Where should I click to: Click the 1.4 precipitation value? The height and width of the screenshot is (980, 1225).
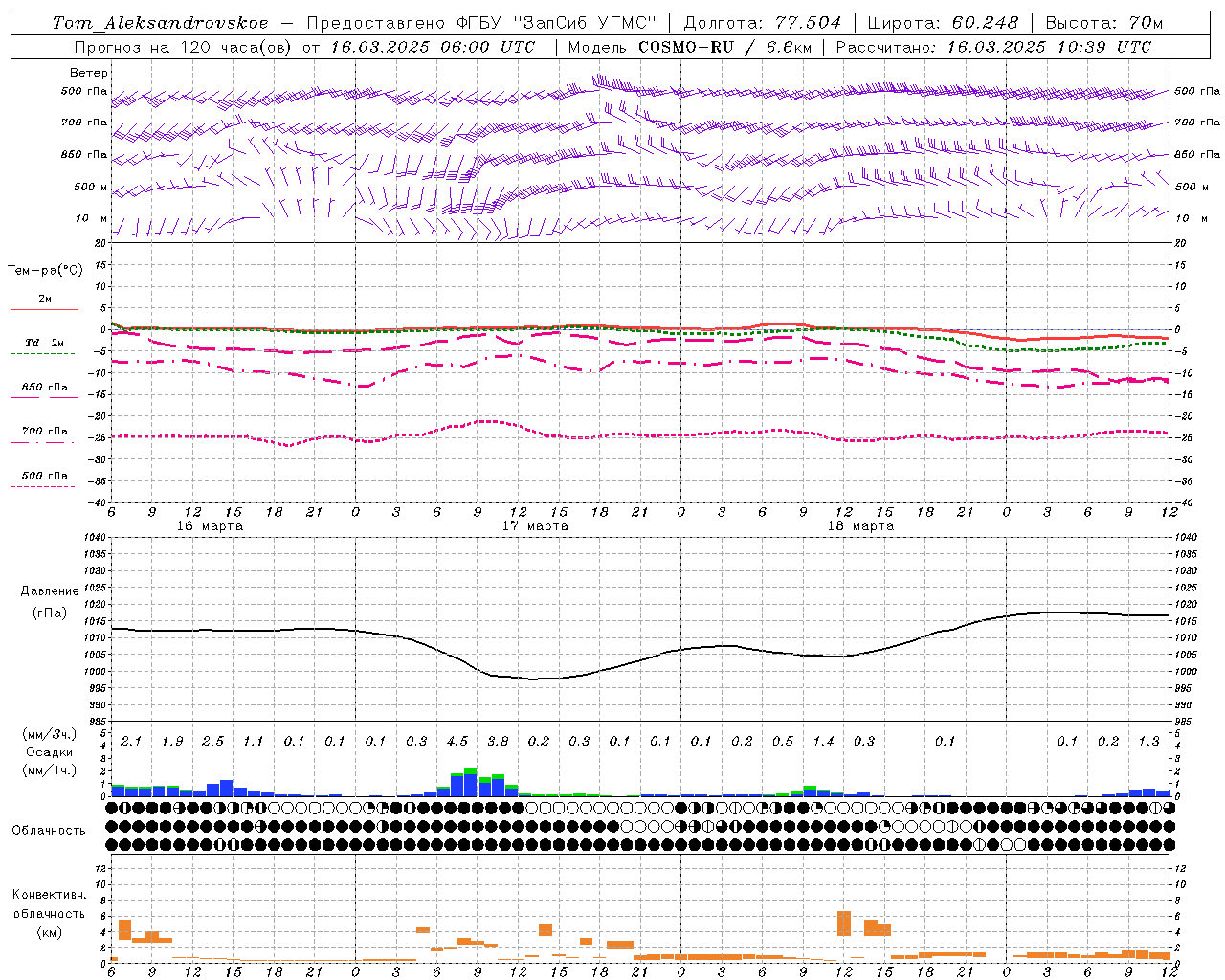click(x=823, y=741)
